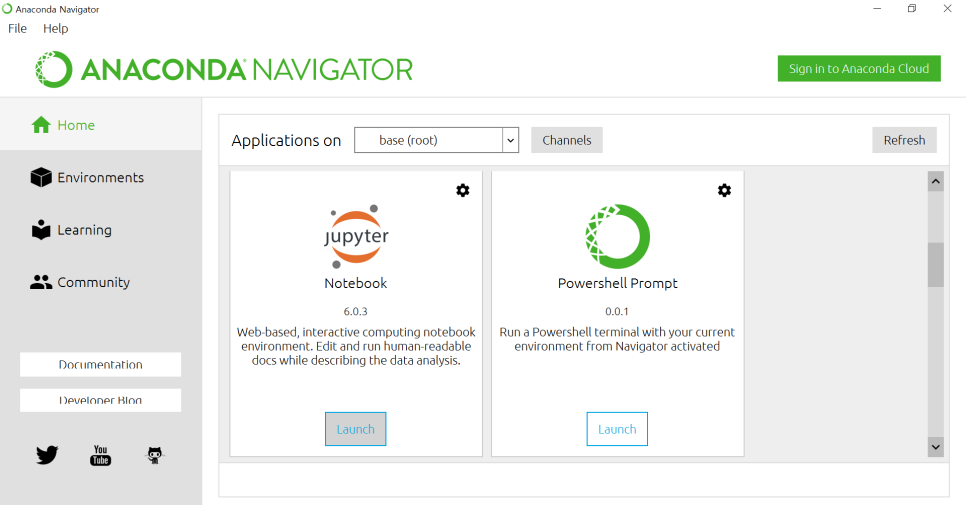The image size is (966, 505).
Task: Open the Channels dialog
Action: [567, 140]
